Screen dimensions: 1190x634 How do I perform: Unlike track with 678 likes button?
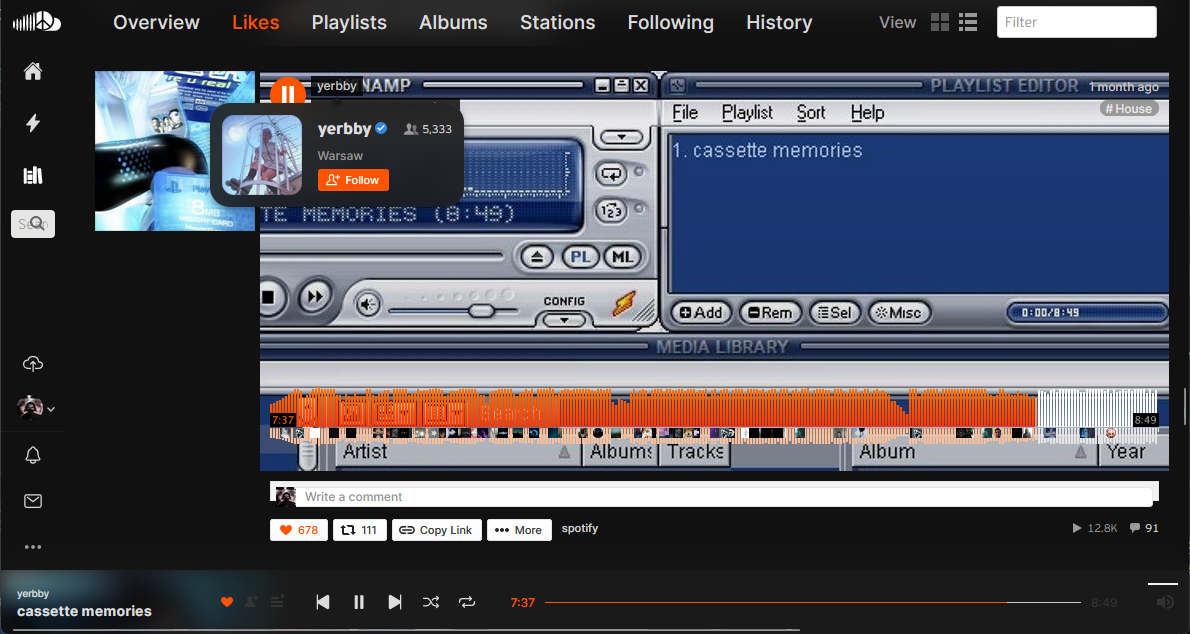[x=299, y=530]
